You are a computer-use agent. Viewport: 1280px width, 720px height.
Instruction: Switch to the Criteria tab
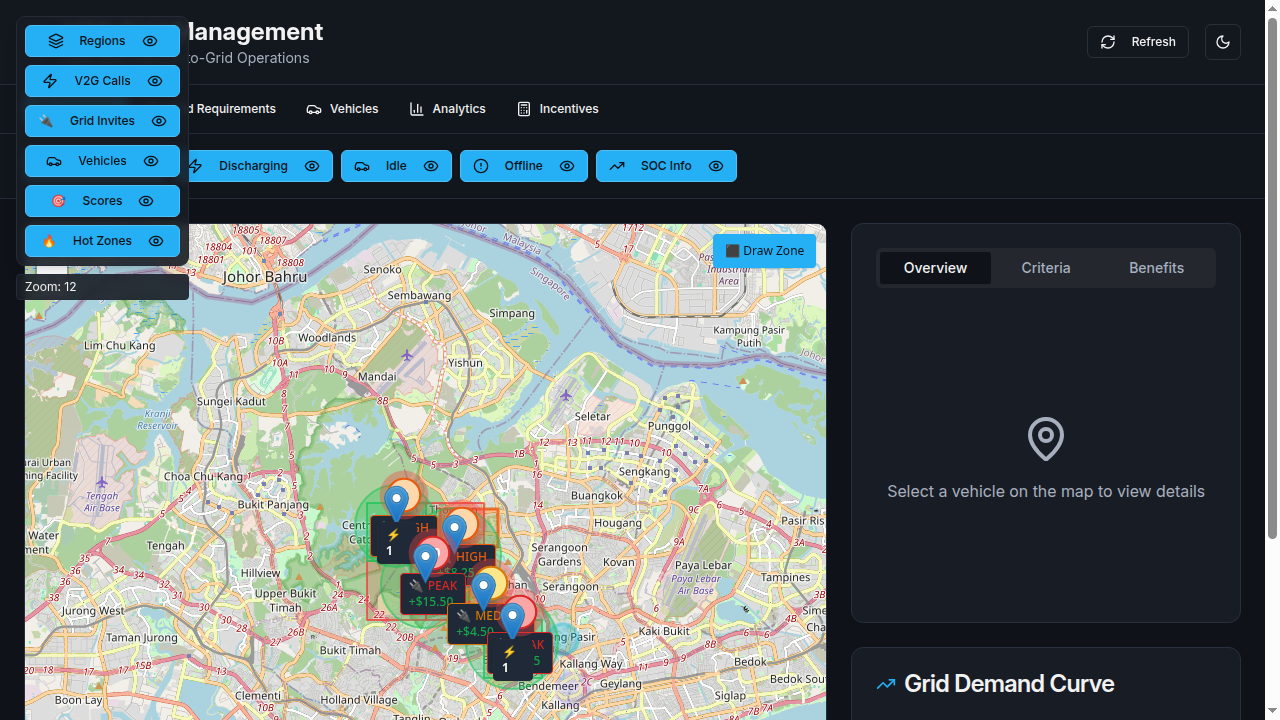[x=1045, y=268]
